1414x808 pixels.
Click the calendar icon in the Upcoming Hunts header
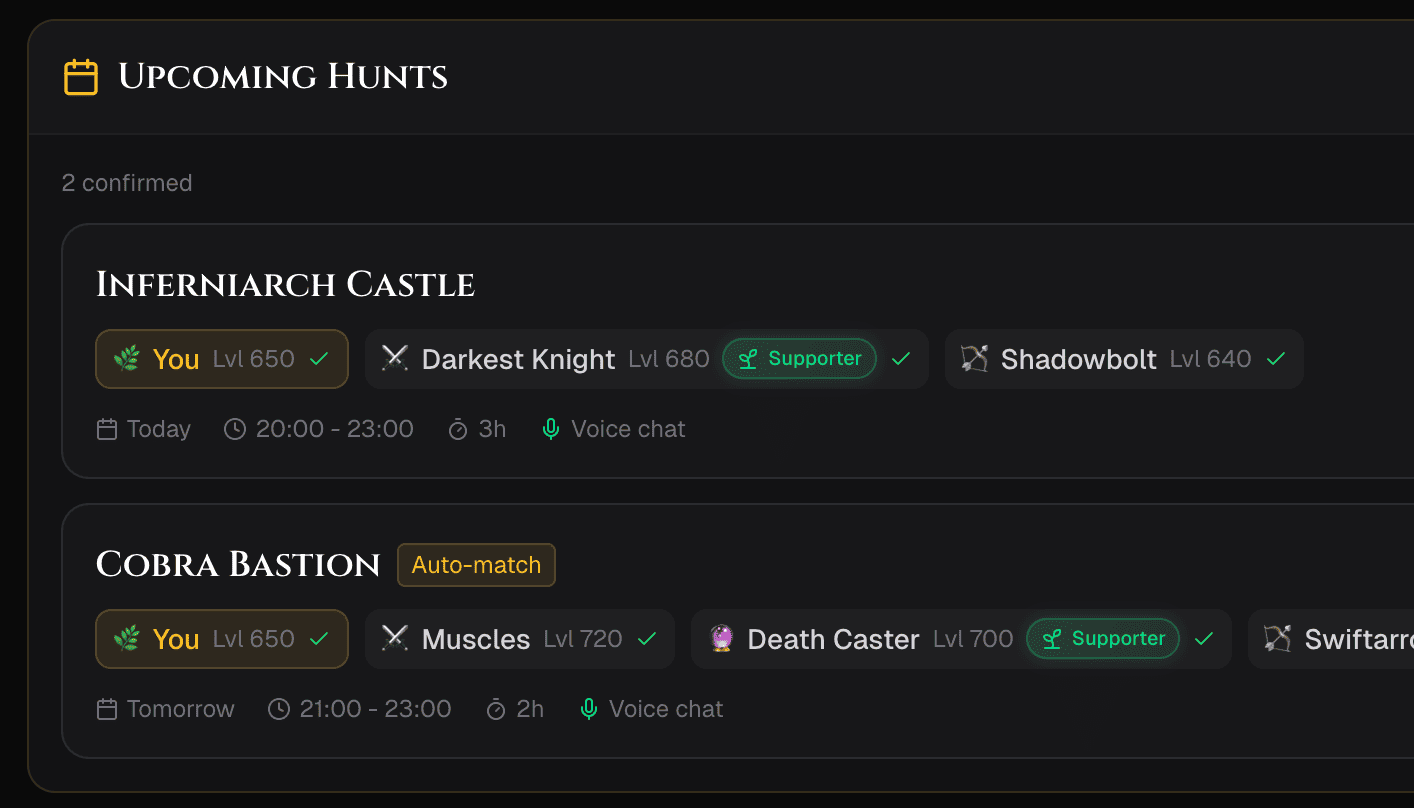click(x=81, y=76)
